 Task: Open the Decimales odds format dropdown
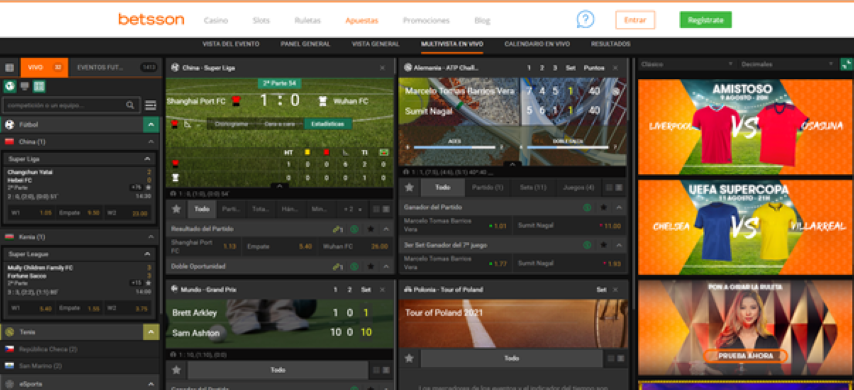[x=787, y=64]
